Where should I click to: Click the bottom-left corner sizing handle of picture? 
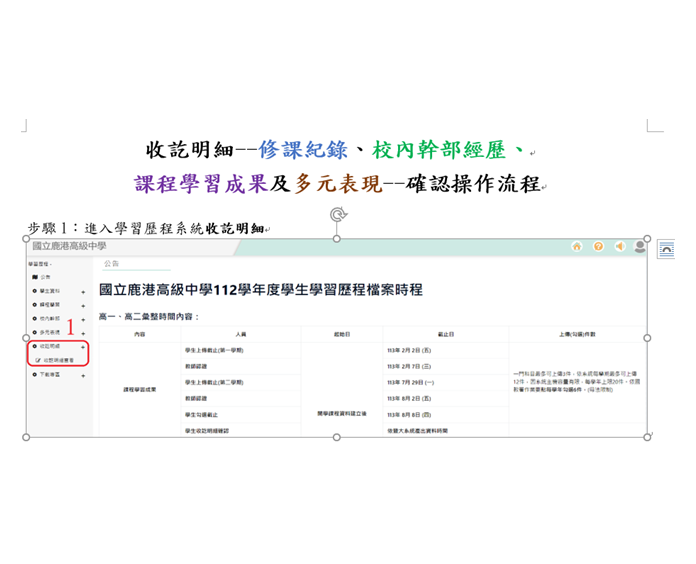coord(26,437)
